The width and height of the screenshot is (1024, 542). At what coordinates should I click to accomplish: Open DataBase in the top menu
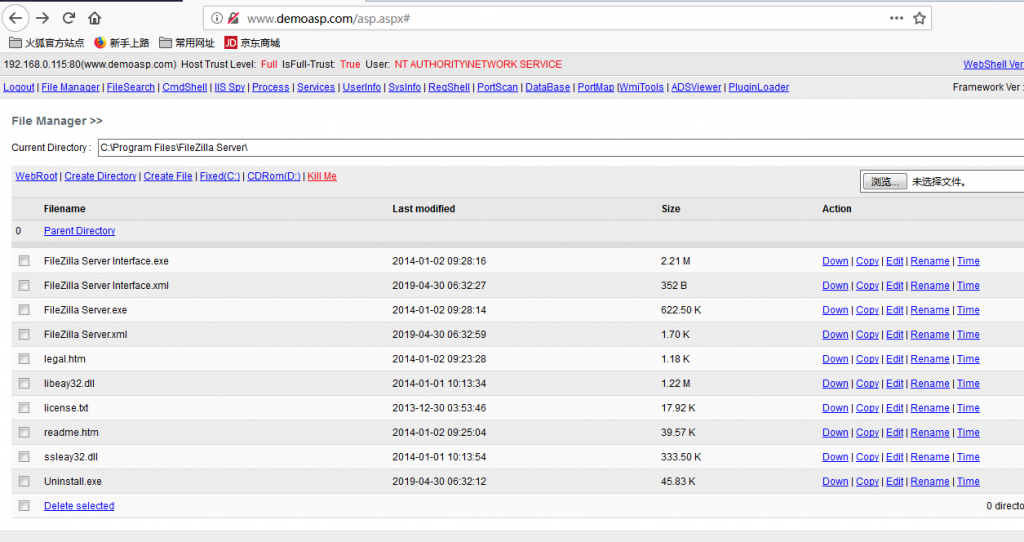(547, 87)
